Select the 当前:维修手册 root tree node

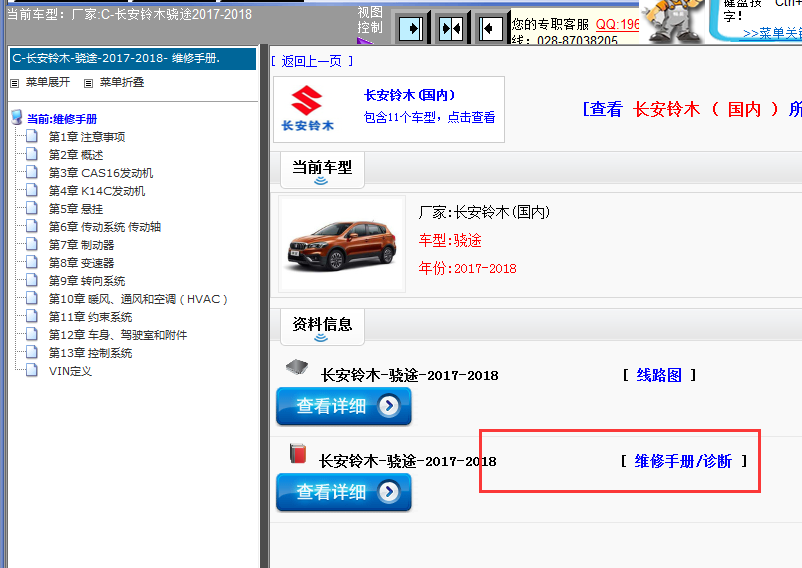coord(62,119)
